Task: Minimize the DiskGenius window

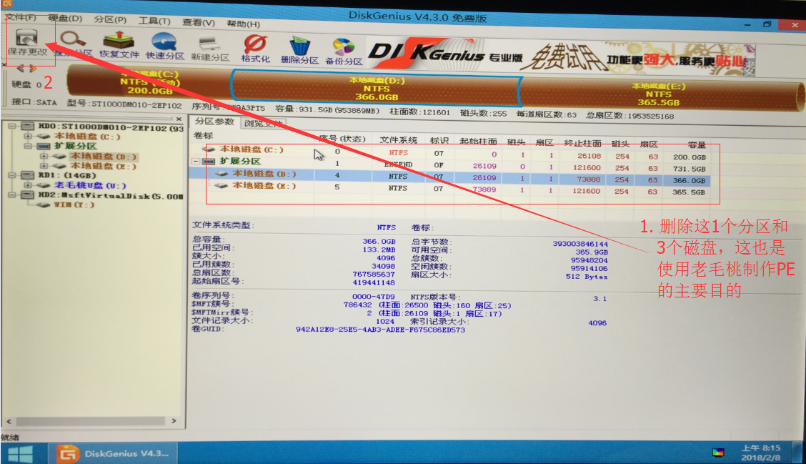Action: click(747, 25)
